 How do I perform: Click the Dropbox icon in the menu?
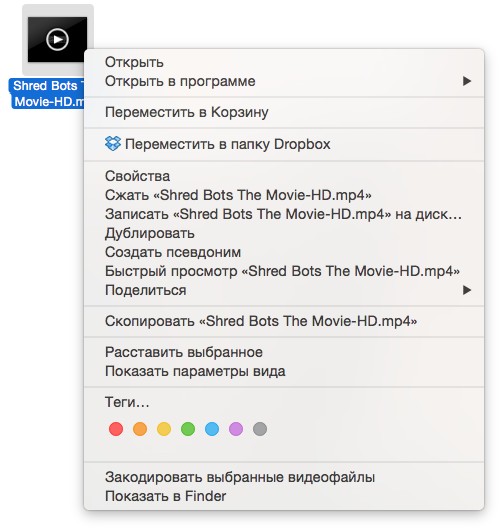click(x=113, y=143)
